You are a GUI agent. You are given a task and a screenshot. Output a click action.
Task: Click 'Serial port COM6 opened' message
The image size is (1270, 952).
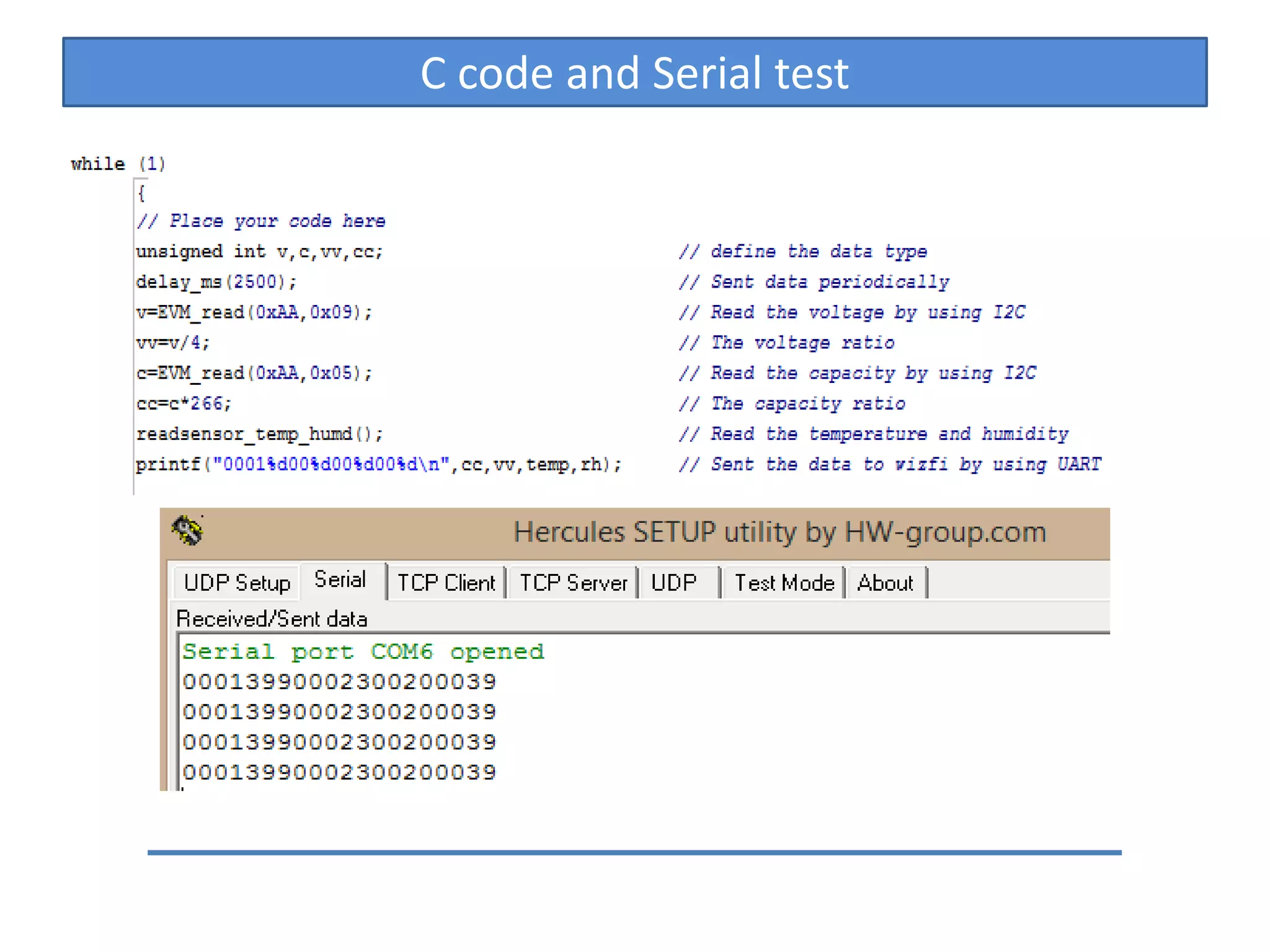(363, 651)
